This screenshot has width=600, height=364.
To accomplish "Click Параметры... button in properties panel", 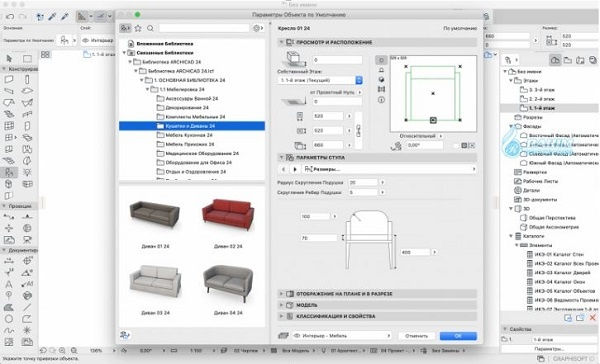I will tap(549, 349).
